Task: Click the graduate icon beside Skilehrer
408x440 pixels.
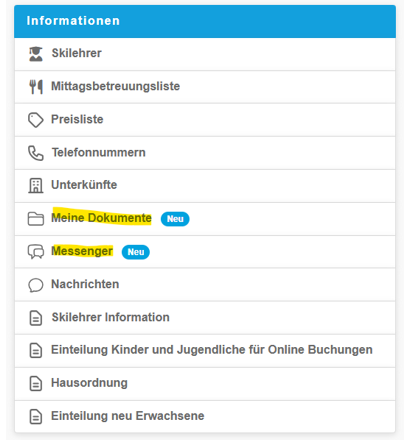Action: [x=36, y=54]
